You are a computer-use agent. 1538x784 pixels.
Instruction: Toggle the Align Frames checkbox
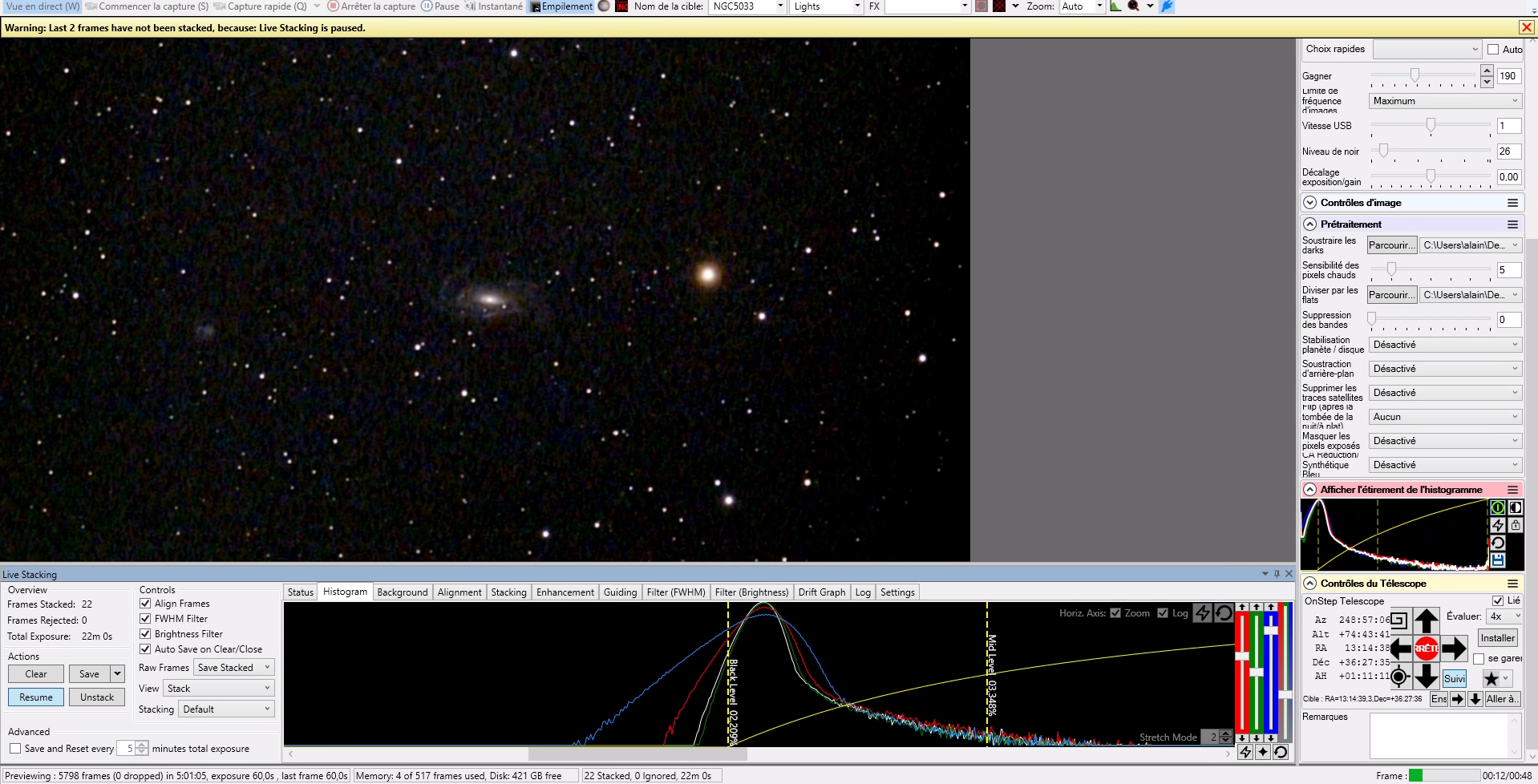click(x=145, y=604)
